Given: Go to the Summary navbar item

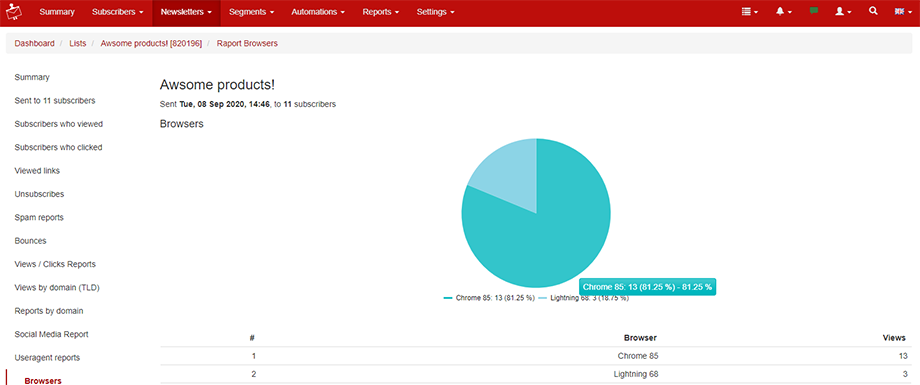Looking at the screenshot, I should pos(57,12).
